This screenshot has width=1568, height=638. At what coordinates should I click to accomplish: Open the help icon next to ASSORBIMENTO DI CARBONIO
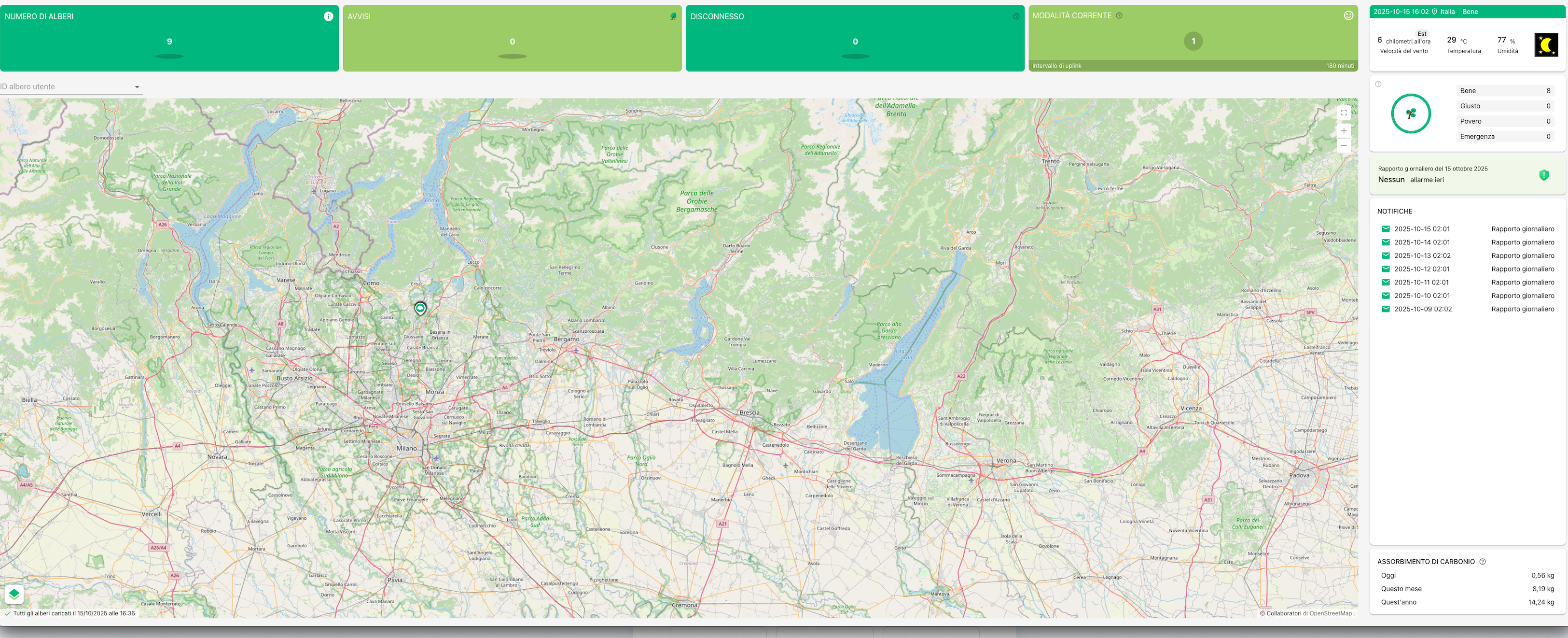pos(1482,561)
